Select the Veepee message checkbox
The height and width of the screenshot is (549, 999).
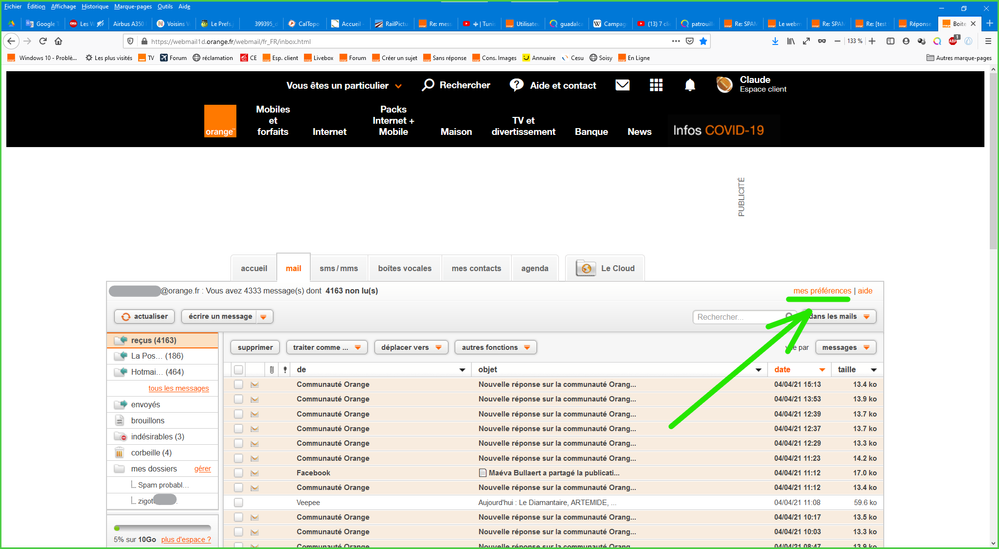238,502
